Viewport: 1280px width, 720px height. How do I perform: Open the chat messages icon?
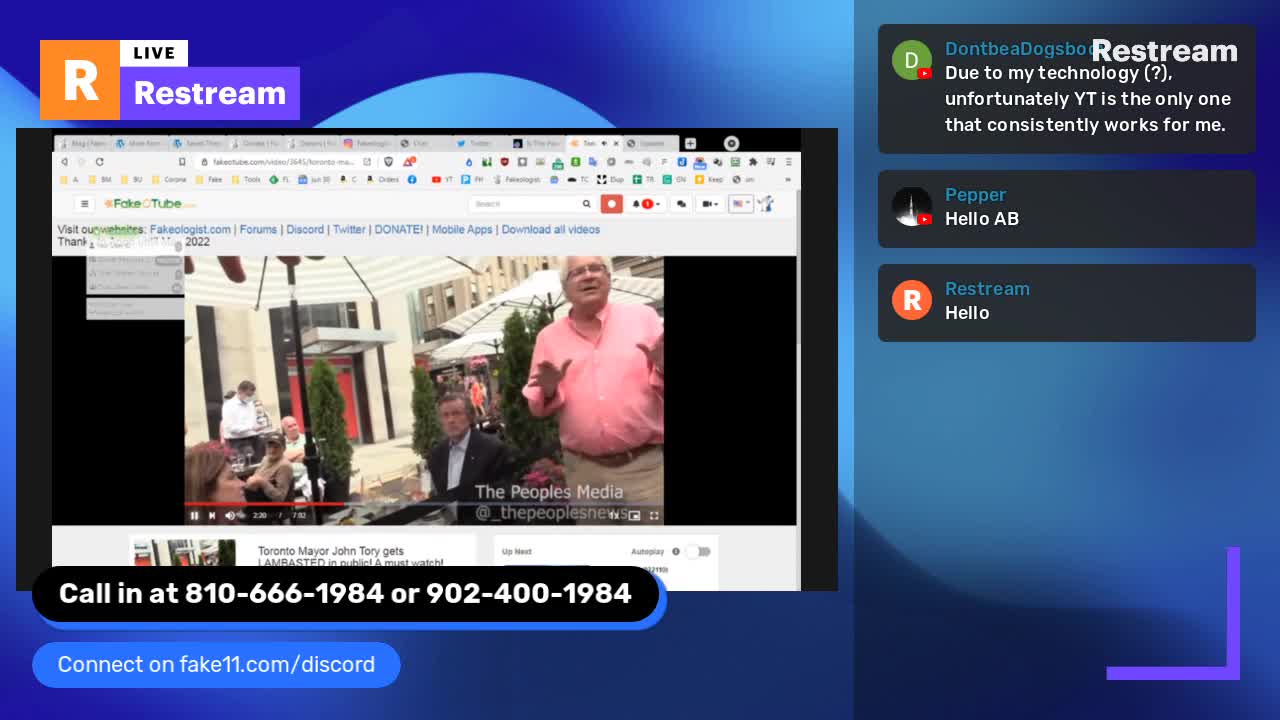[x=681, y=204]
